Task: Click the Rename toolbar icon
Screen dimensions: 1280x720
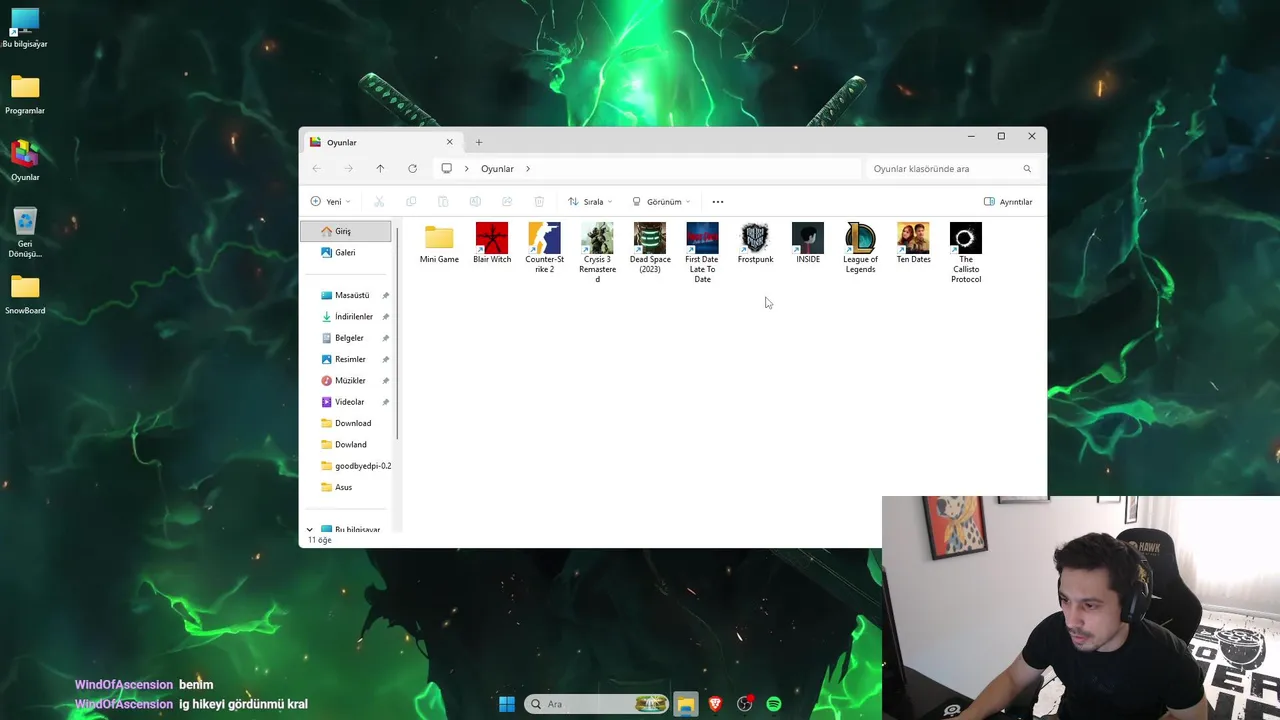Action: click(x=475, y=202)
